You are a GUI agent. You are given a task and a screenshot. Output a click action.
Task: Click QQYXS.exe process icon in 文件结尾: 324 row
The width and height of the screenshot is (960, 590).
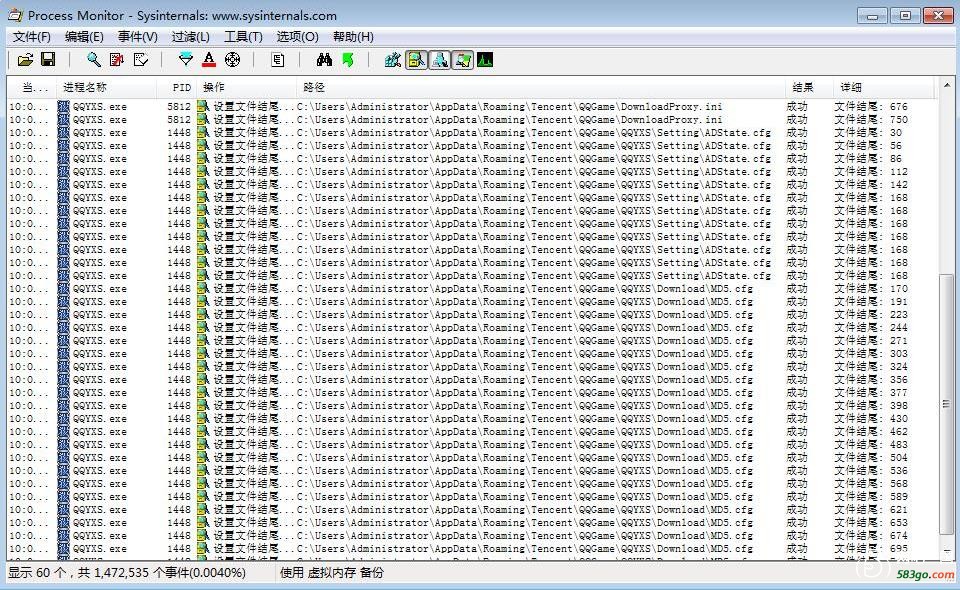click(64, 367)
